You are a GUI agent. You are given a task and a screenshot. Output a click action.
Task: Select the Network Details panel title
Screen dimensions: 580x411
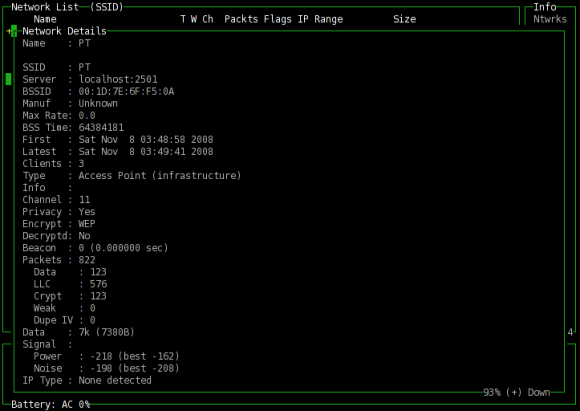pyautogui.click(x=64, y=31)
